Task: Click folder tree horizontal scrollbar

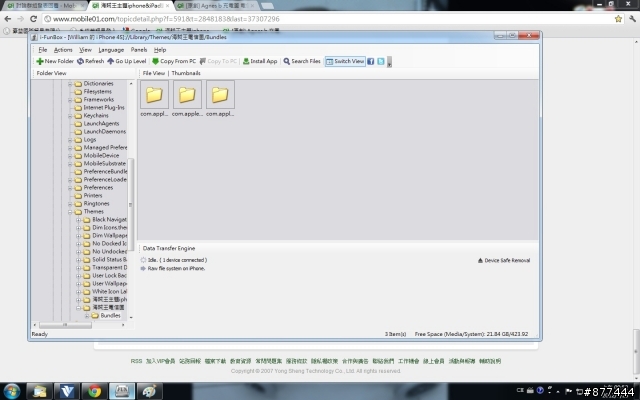Action: [65, 325]
